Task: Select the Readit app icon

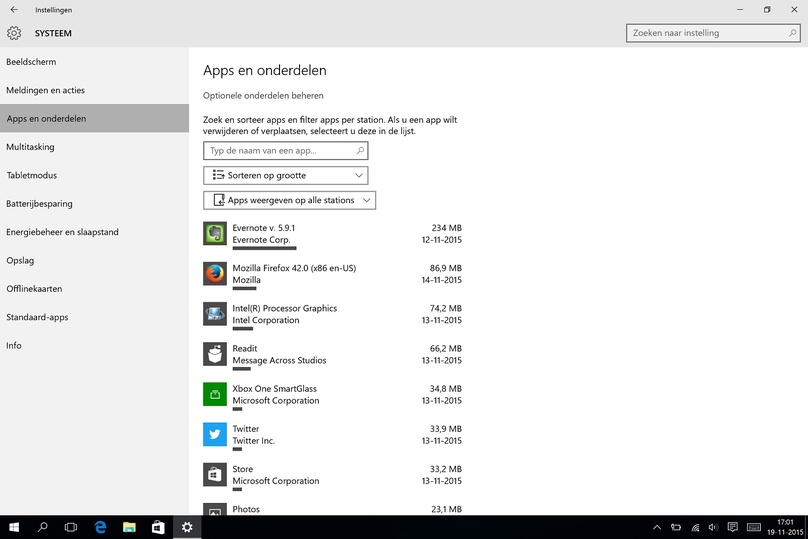Action: [214, 354]
